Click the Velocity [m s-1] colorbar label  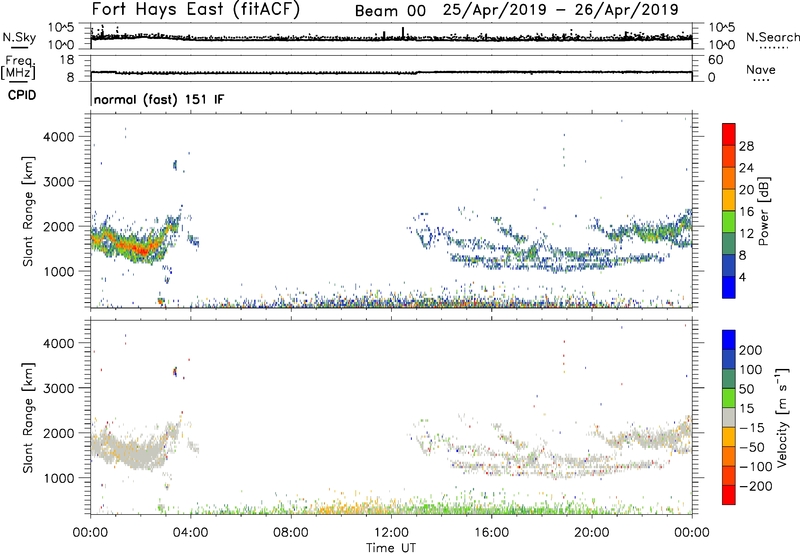coord(782,417)
